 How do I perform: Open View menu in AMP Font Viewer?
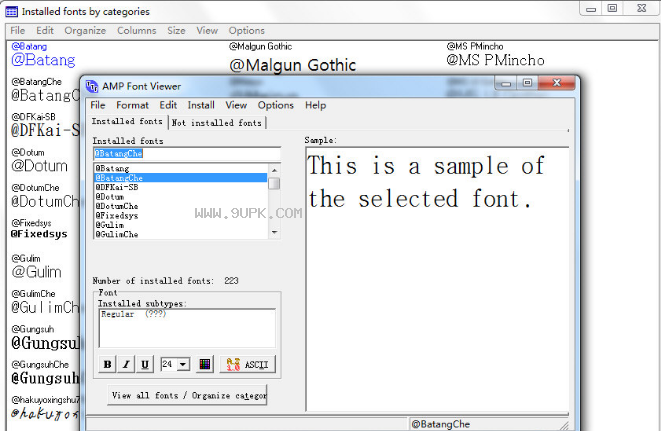point(236,105)
